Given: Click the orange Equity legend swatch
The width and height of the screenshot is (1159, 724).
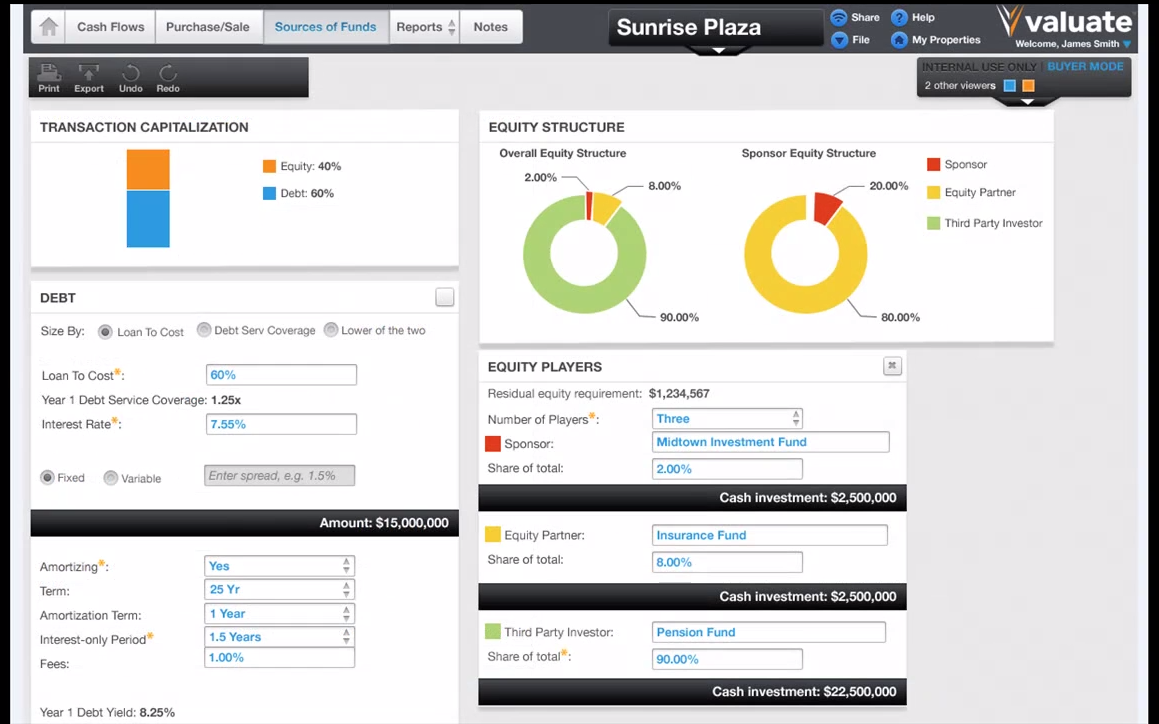Looking at the screenshot, I should pos(269,166).
